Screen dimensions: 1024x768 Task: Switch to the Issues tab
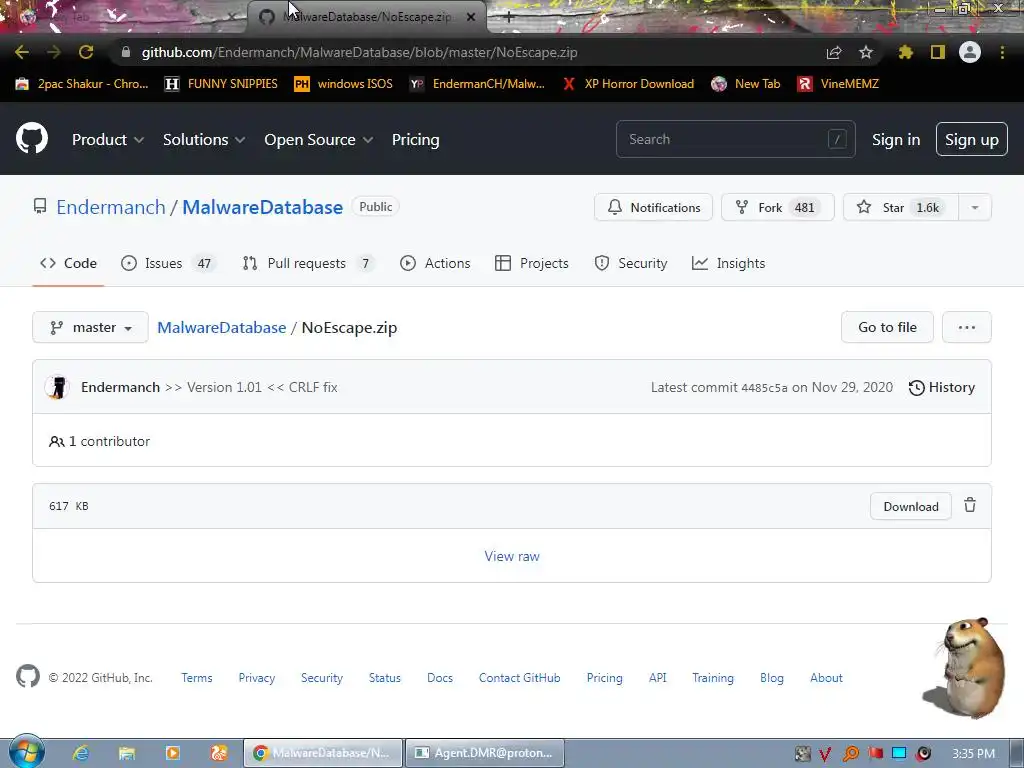tap(168, 263)
